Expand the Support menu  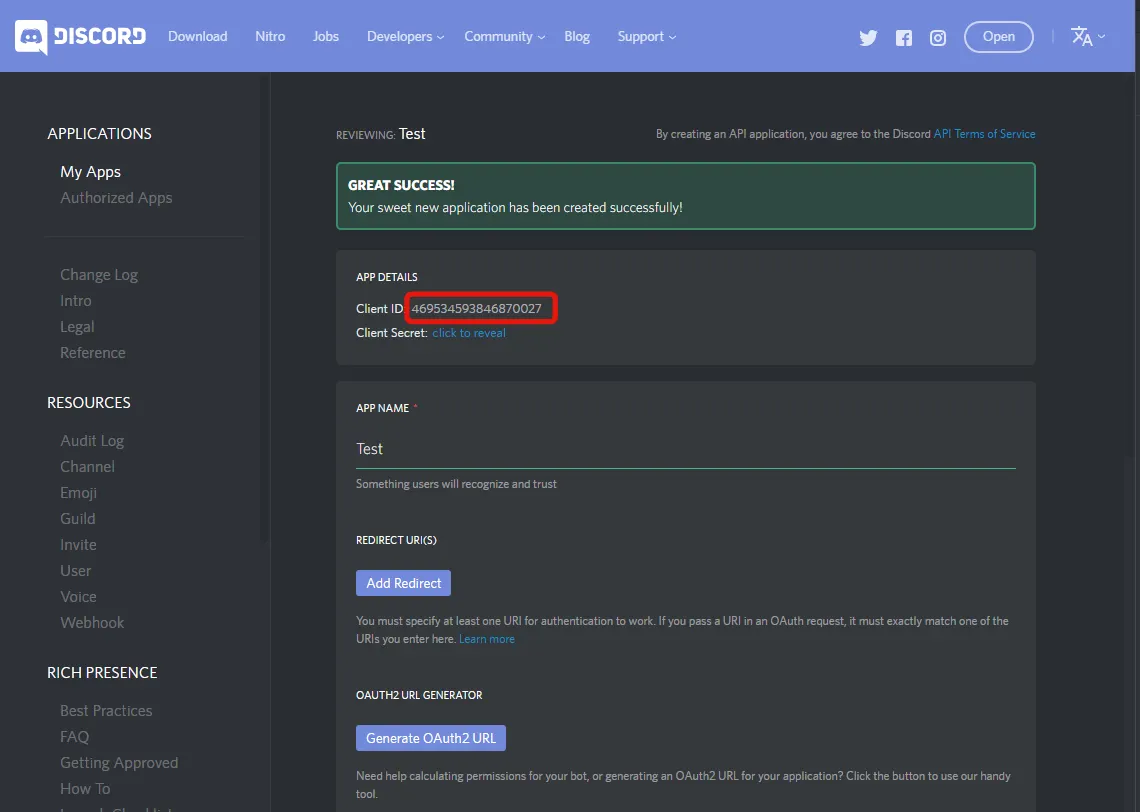pos(646,36)
